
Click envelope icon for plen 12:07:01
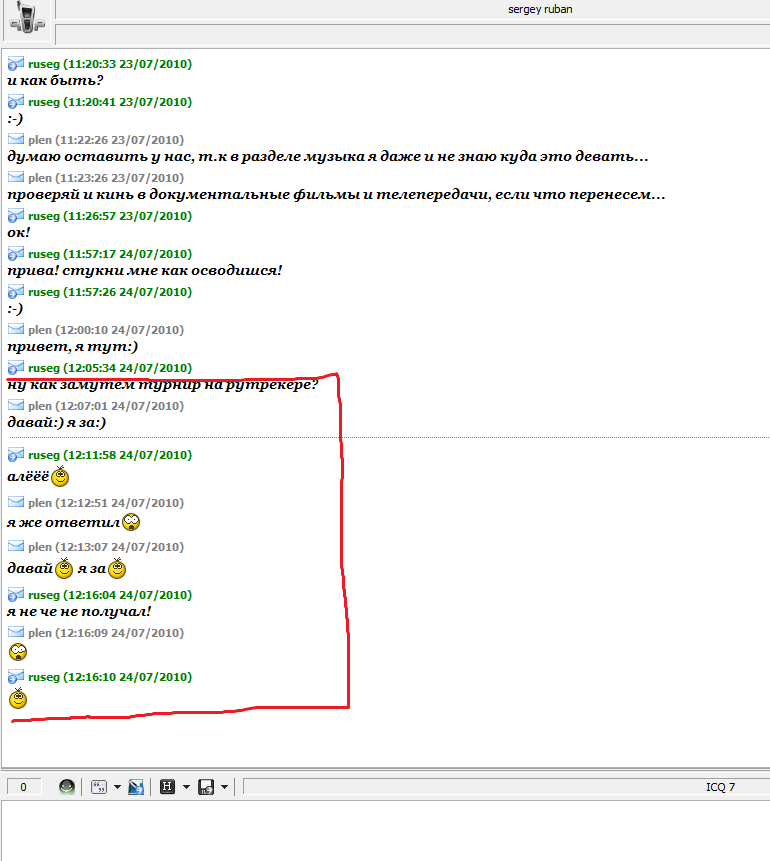click(16, 405)
